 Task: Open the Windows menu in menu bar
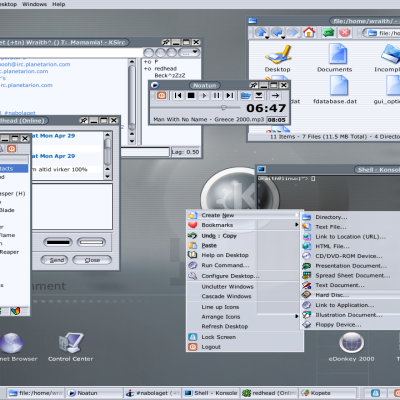(x=34, y=4)
